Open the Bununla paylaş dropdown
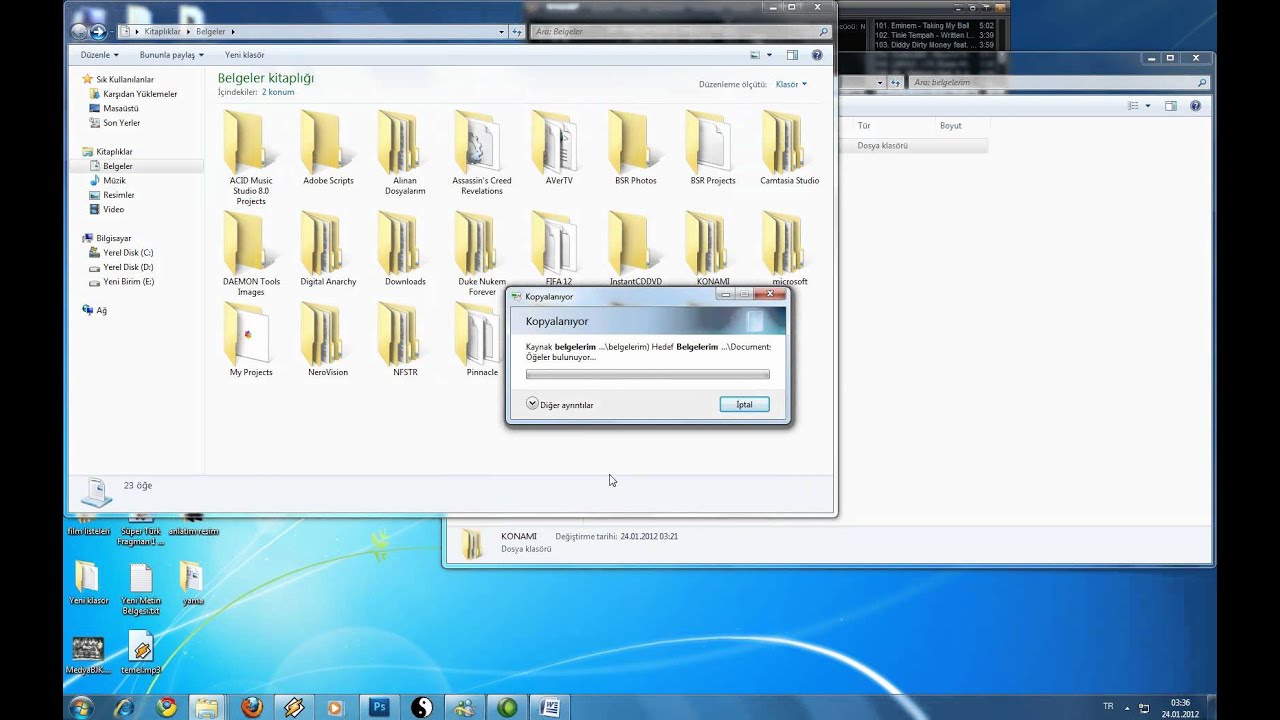Image resolution: width=1280 pixels, height=720 pixels. point(171,55)
